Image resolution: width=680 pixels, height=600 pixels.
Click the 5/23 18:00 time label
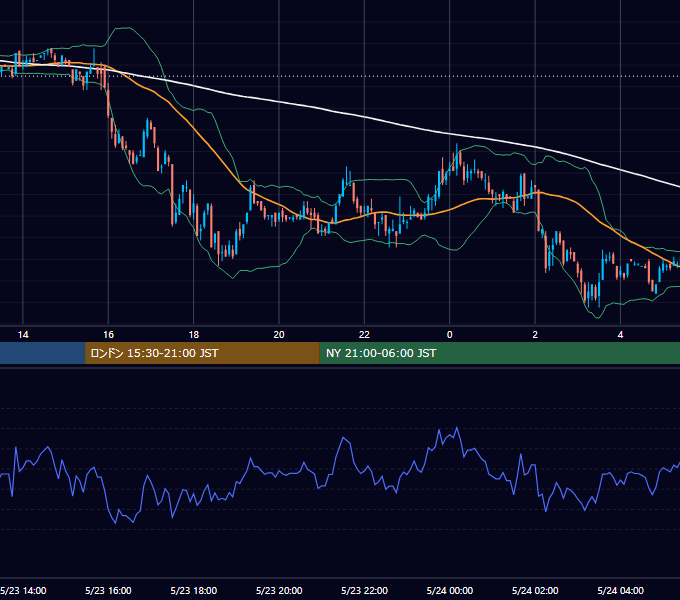click(194, 590)
